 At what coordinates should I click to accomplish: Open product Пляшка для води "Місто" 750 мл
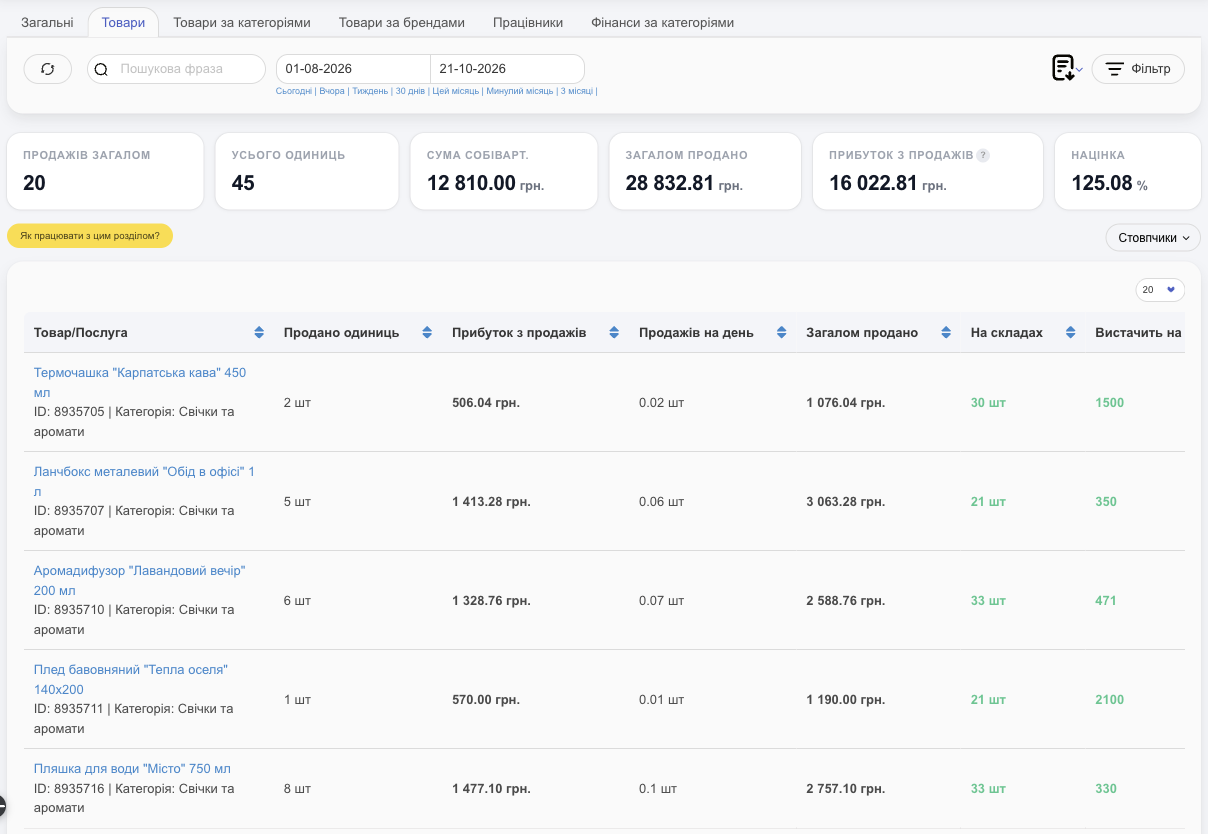pyautogui.click(x=132, y=769)
